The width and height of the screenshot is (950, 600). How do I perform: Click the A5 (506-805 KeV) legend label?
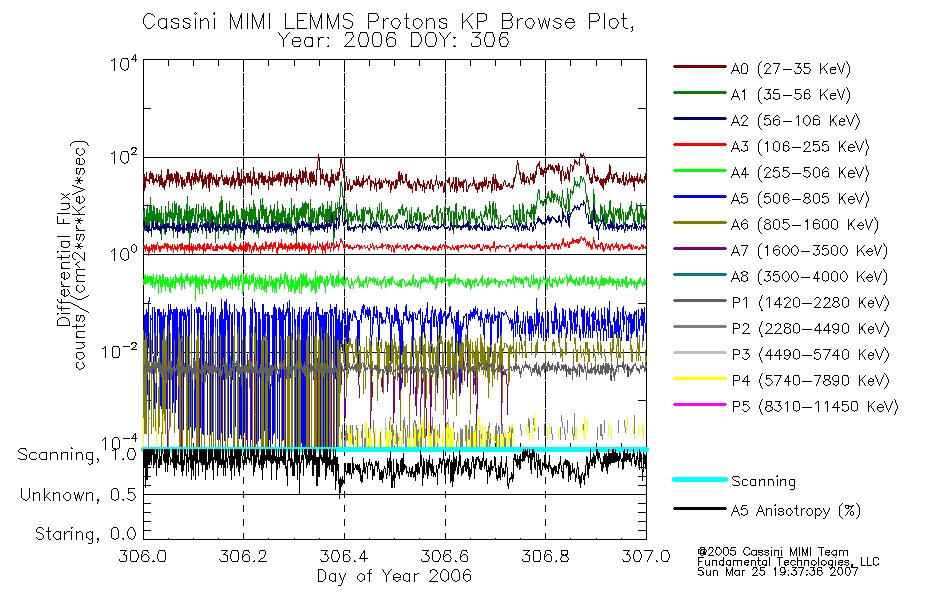[800, 199]
